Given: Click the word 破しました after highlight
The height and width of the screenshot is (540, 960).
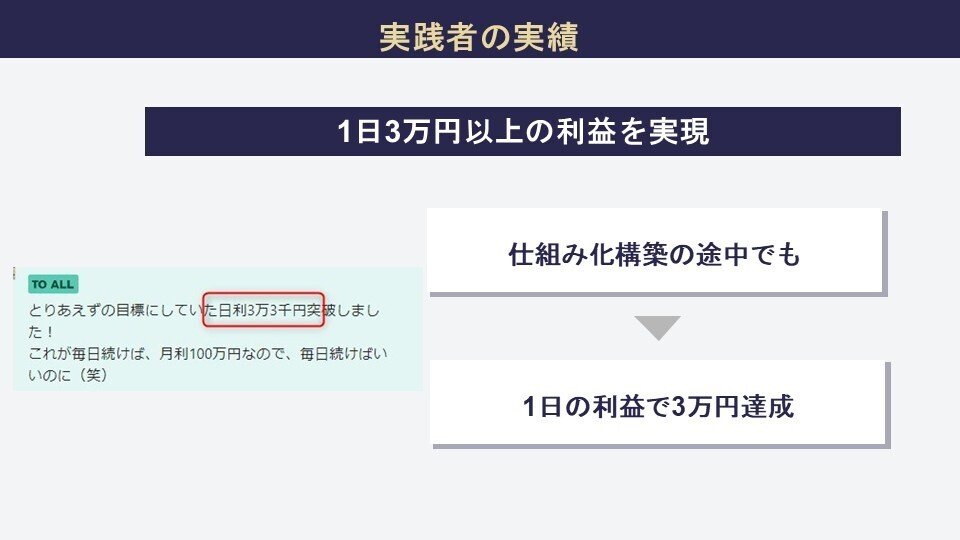Looking at the screenshot, I should click(352, 311).
